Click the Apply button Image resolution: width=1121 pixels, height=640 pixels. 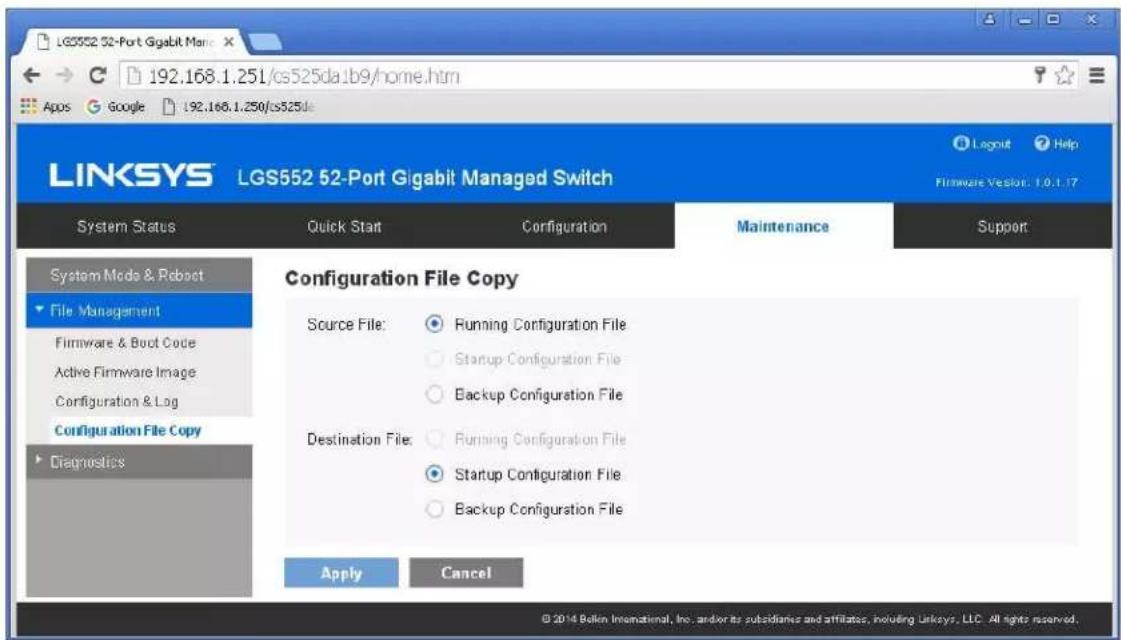click(341, 573)
